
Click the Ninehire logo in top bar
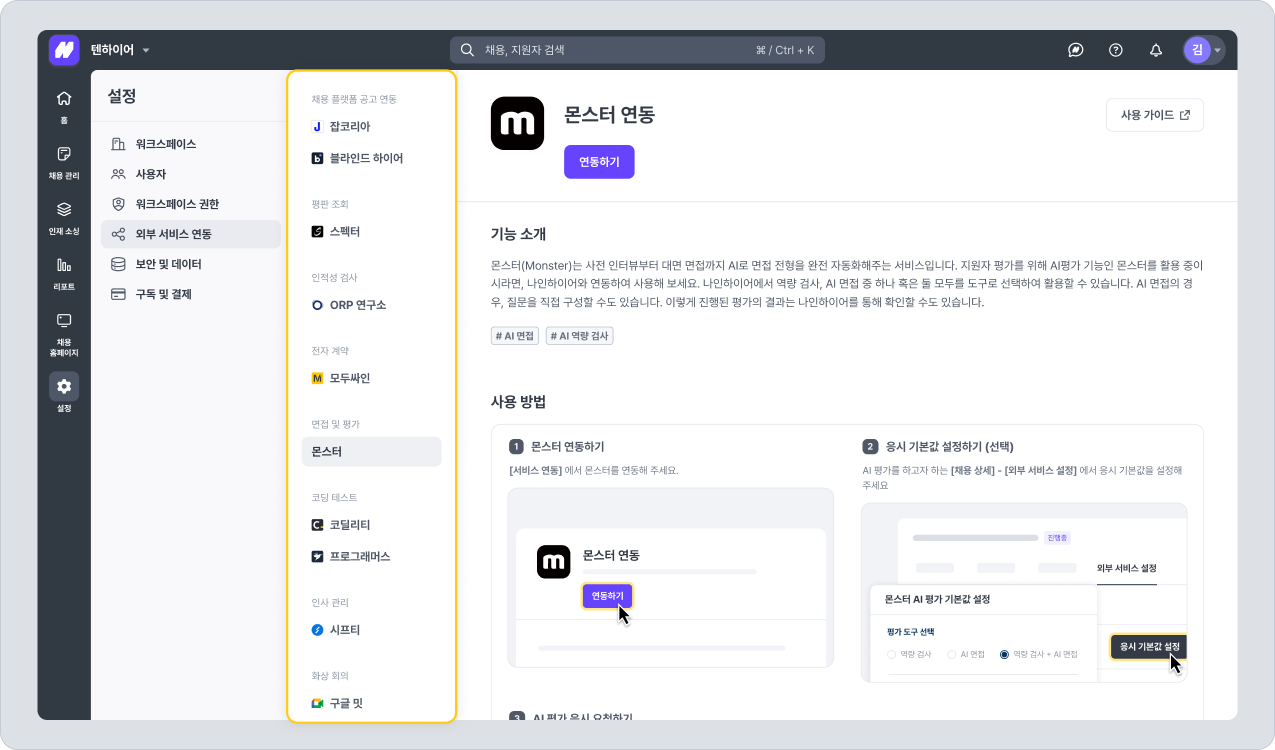click(64, 50)
